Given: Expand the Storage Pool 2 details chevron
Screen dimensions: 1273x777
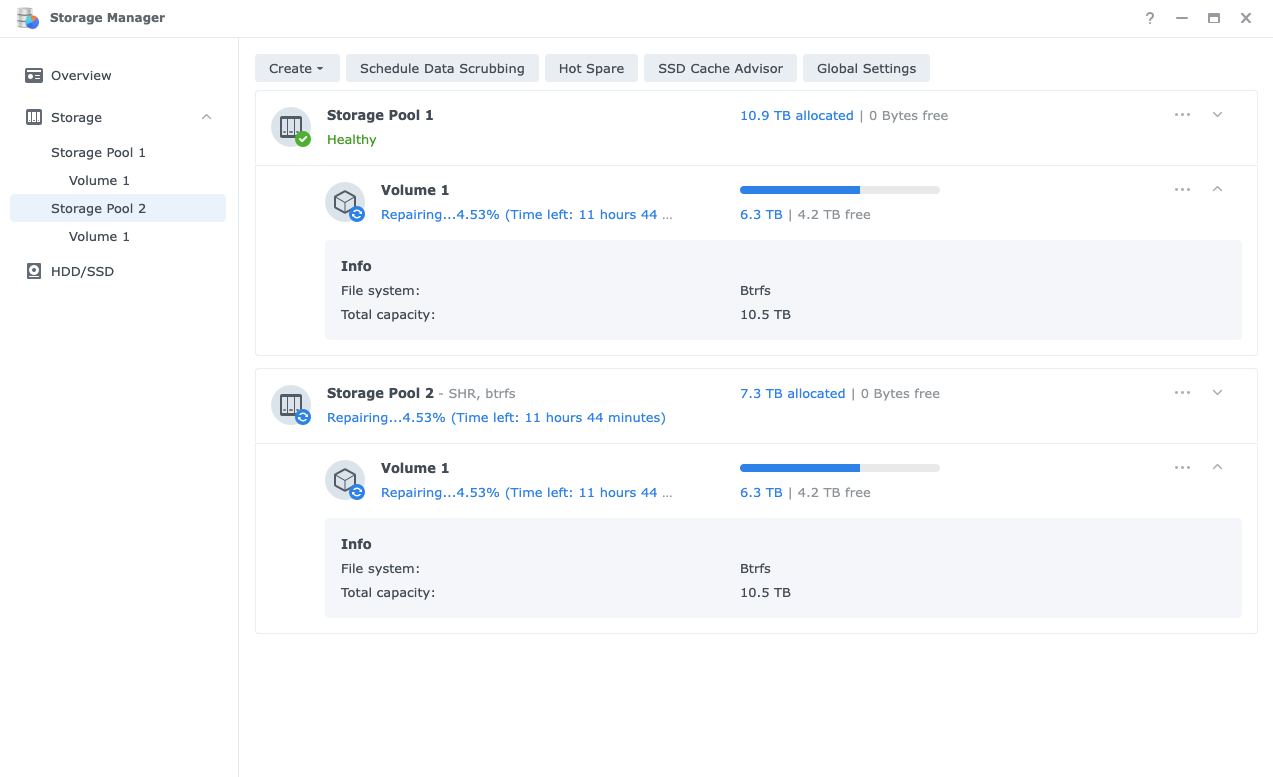Looking at the screenshot, I should (1217, 392).
